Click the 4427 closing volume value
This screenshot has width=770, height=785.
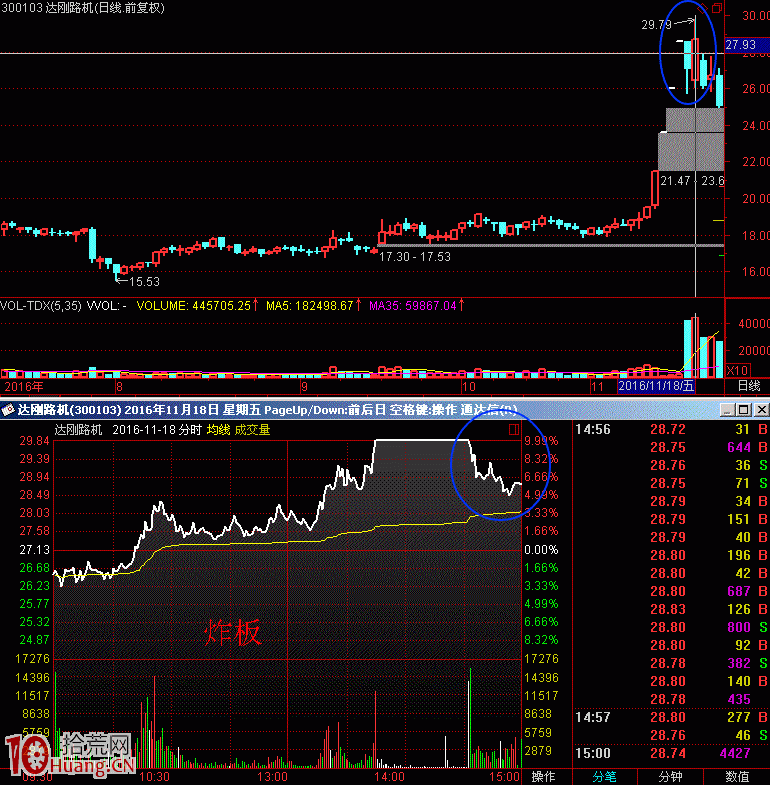734,753
